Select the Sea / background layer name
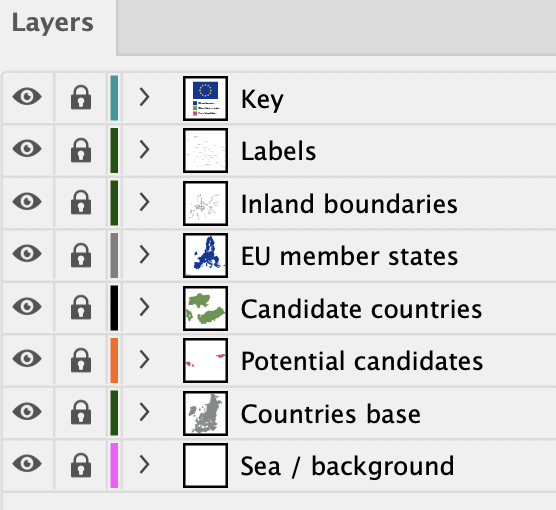Viewport: 556px width, 510px height. pyautogui.click(x=347, y=466)
